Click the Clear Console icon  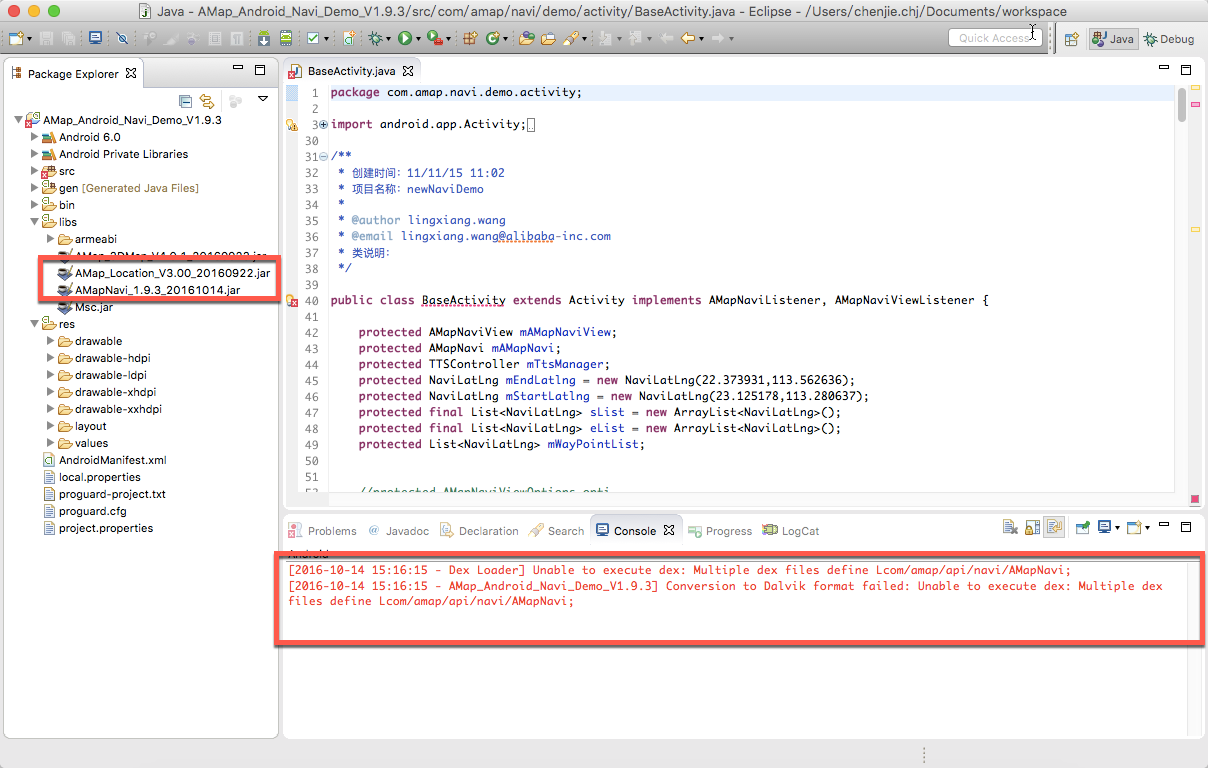[1011, 527]
